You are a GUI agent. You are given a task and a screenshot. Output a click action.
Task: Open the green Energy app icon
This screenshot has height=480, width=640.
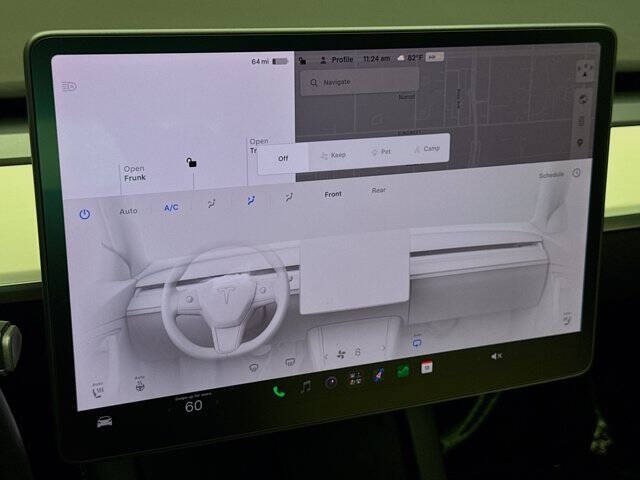point(403,371)
